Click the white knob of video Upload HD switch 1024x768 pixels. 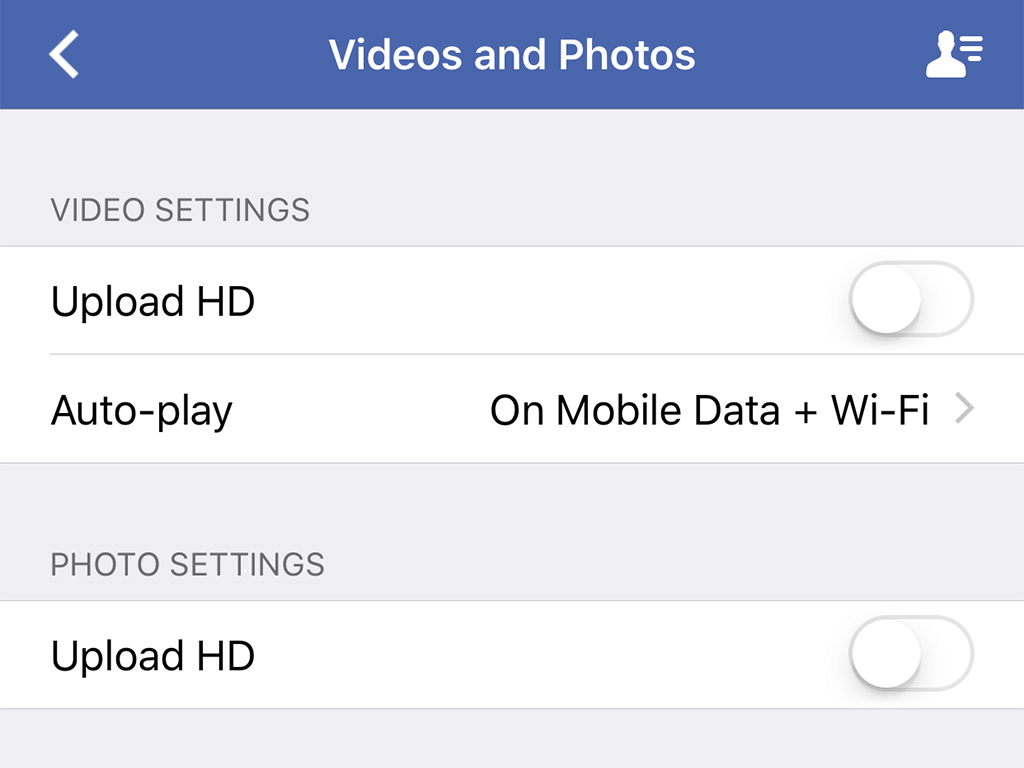tap(886, 299)
